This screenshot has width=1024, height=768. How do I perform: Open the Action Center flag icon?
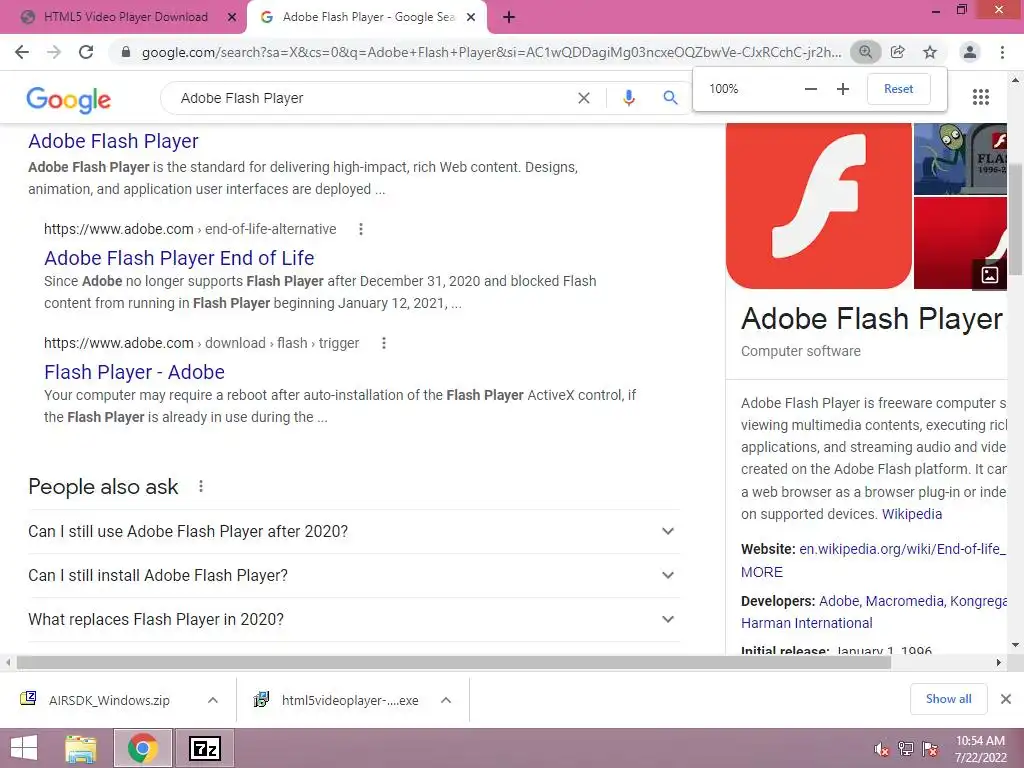[930, 749]
